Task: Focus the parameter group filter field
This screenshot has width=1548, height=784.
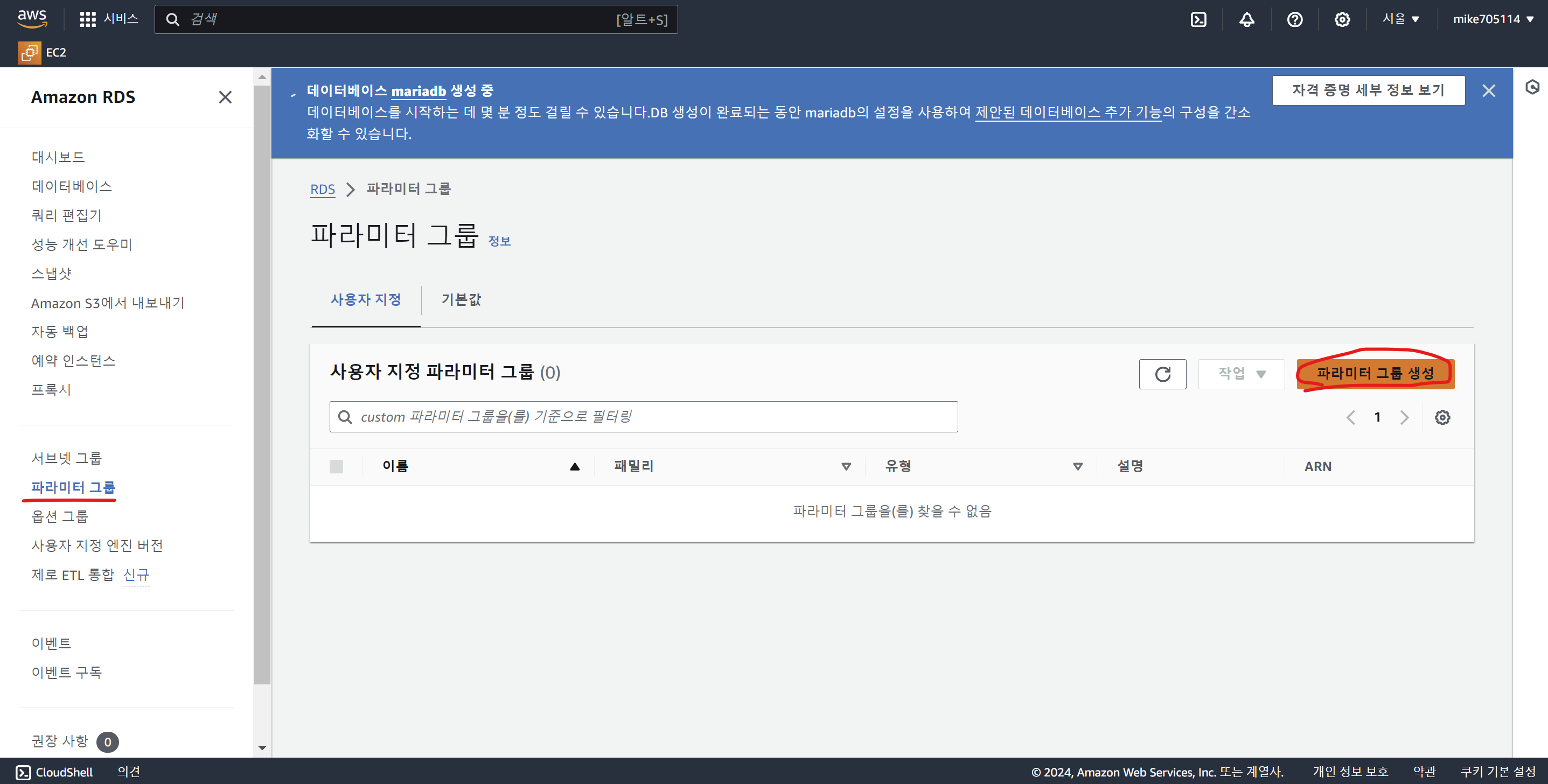Action: tap(643, 417)
